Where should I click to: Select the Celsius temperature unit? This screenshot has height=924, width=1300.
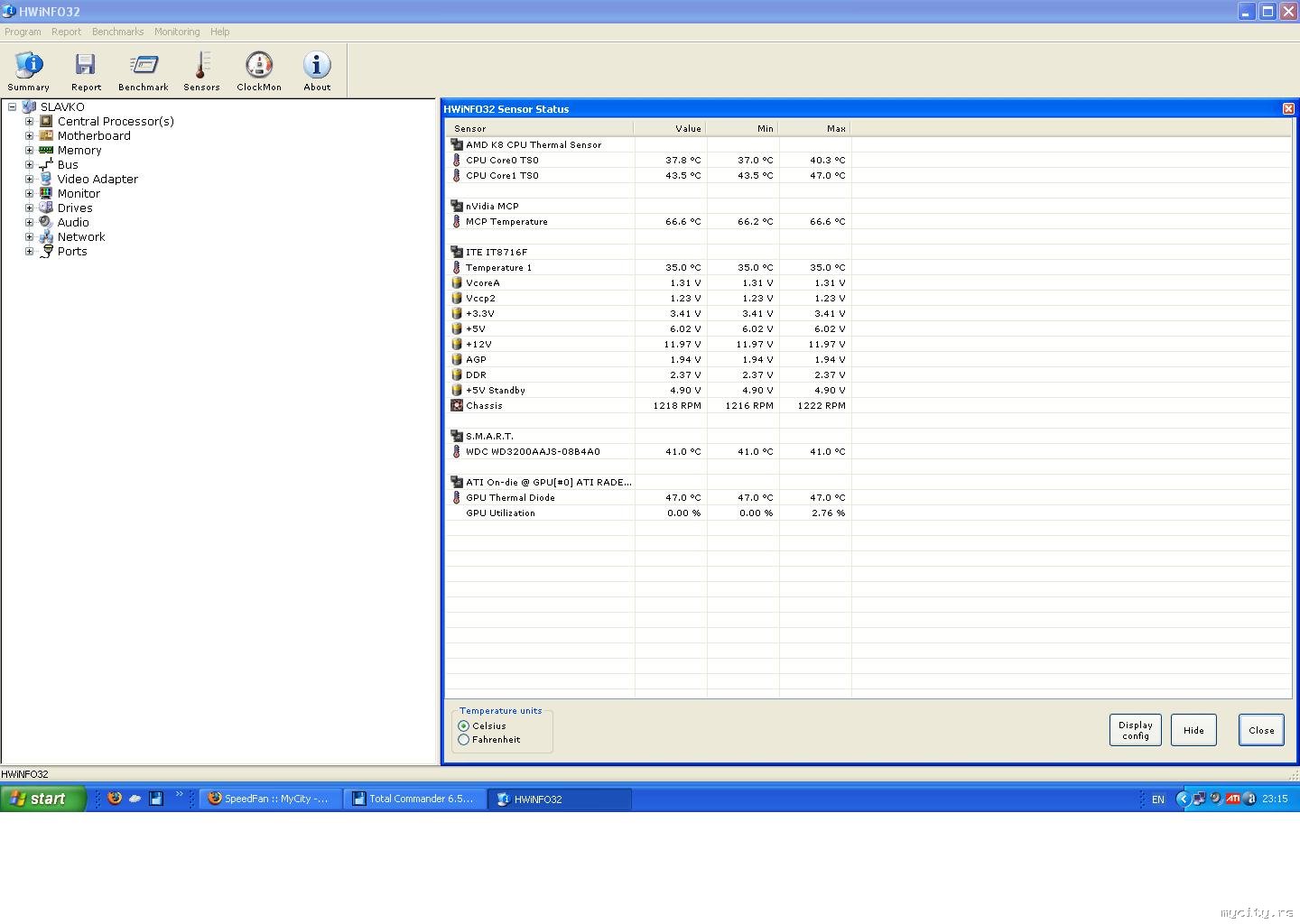[464, 726]
